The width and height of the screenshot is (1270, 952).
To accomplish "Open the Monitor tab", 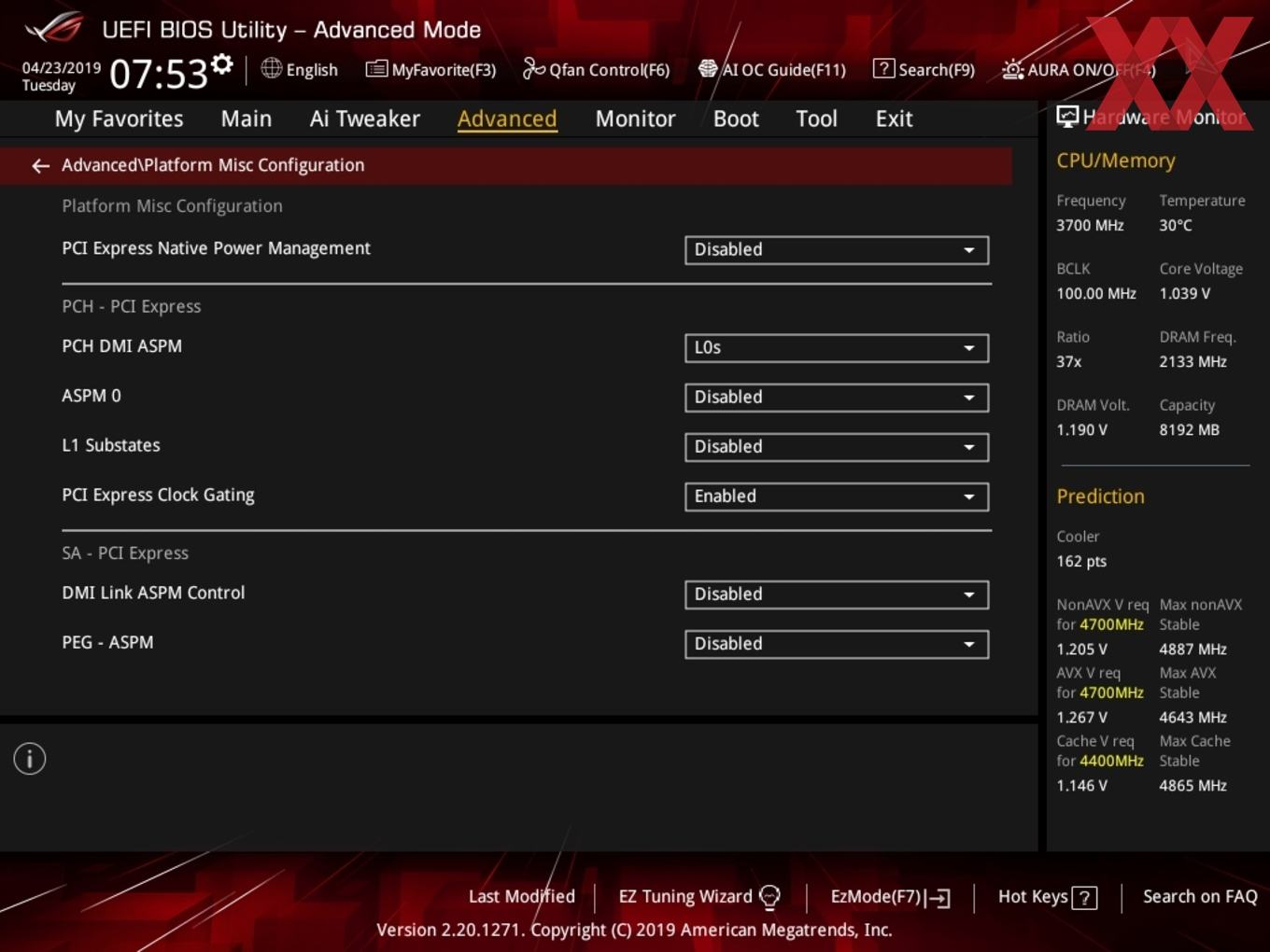I will (x=635, y=119).
